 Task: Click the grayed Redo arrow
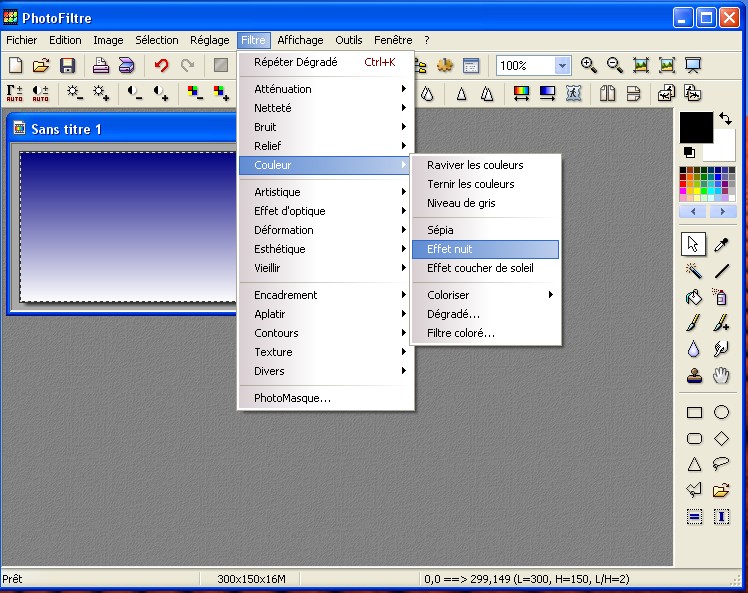tap(187, 65)
